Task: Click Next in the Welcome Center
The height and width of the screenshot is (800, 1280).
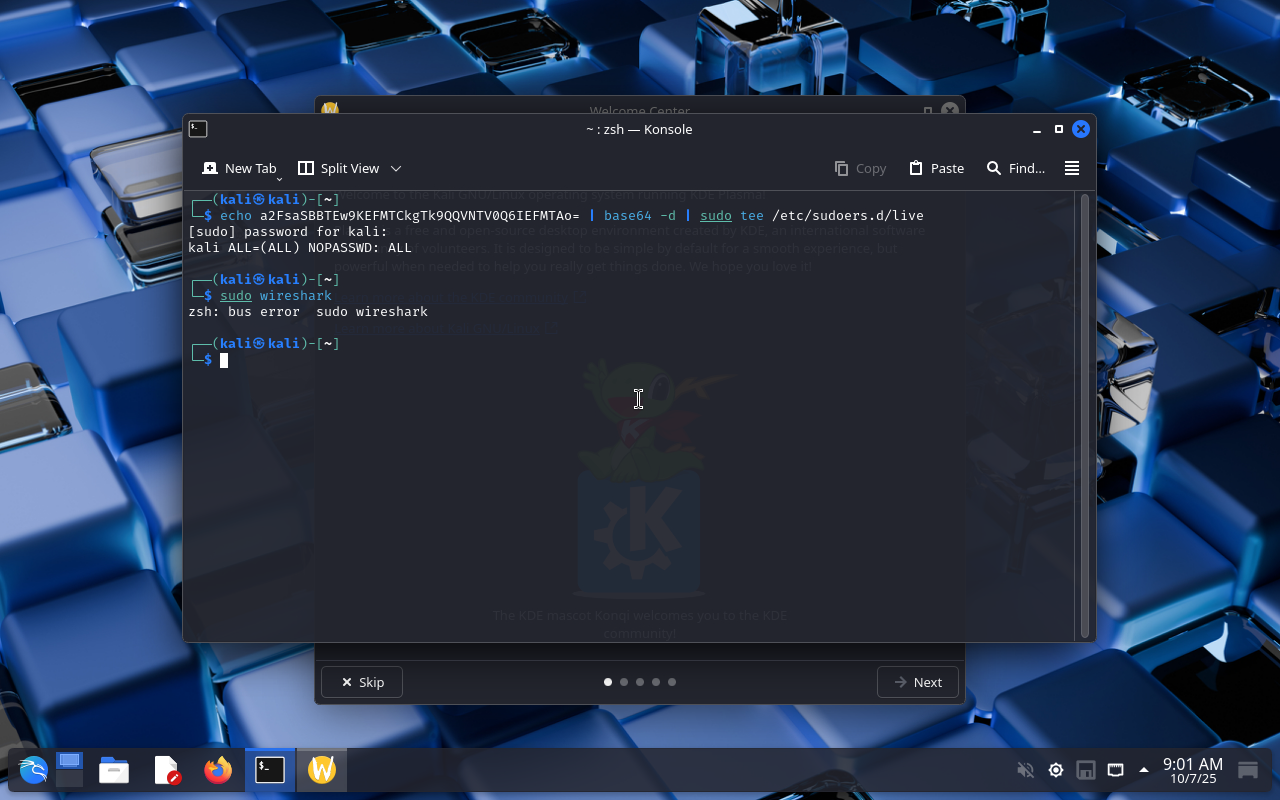Action: point(917,682)
